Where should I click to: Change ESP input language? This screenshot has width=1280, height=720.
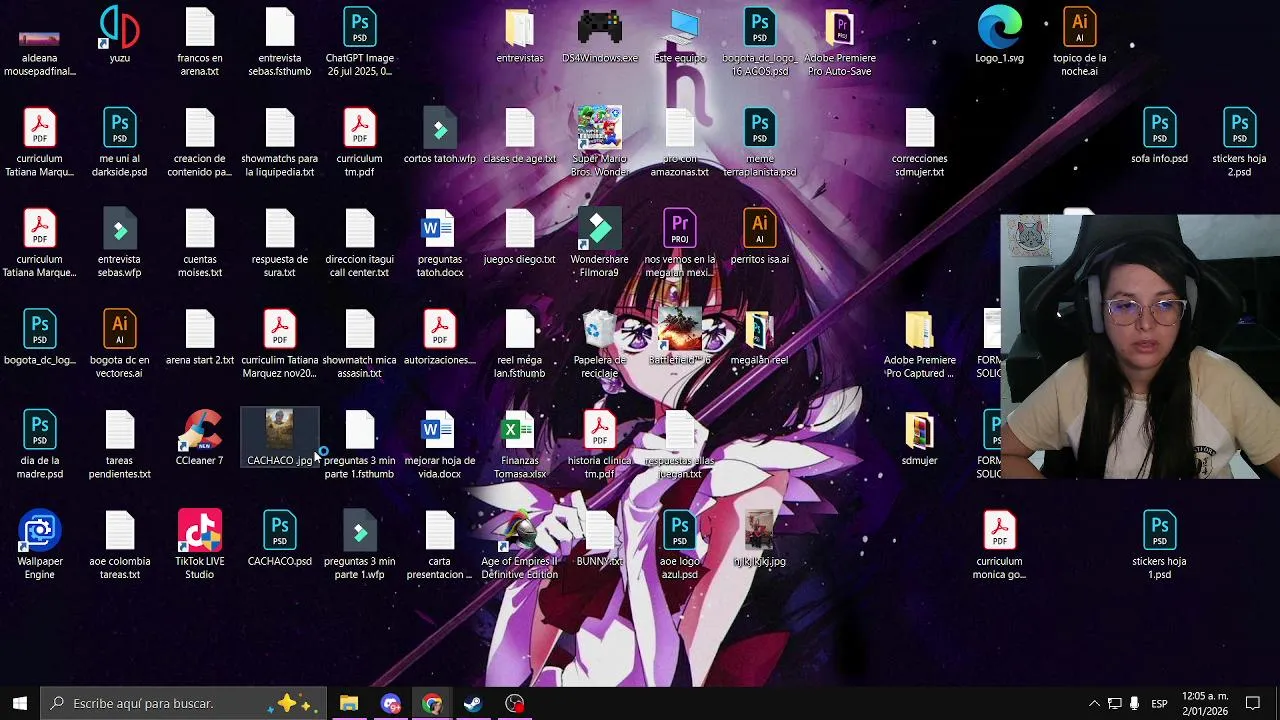tap(1159, 703)
